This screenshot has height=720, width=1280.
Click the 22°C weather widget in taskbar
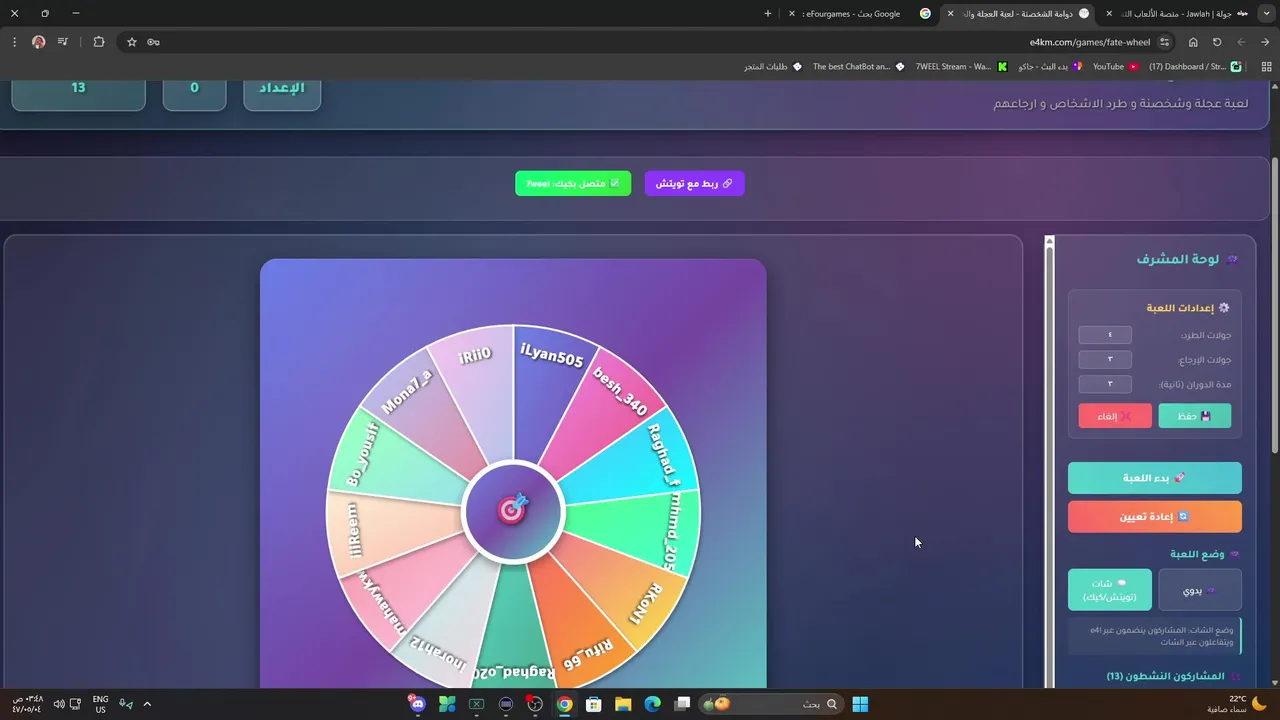[1236, 704]
